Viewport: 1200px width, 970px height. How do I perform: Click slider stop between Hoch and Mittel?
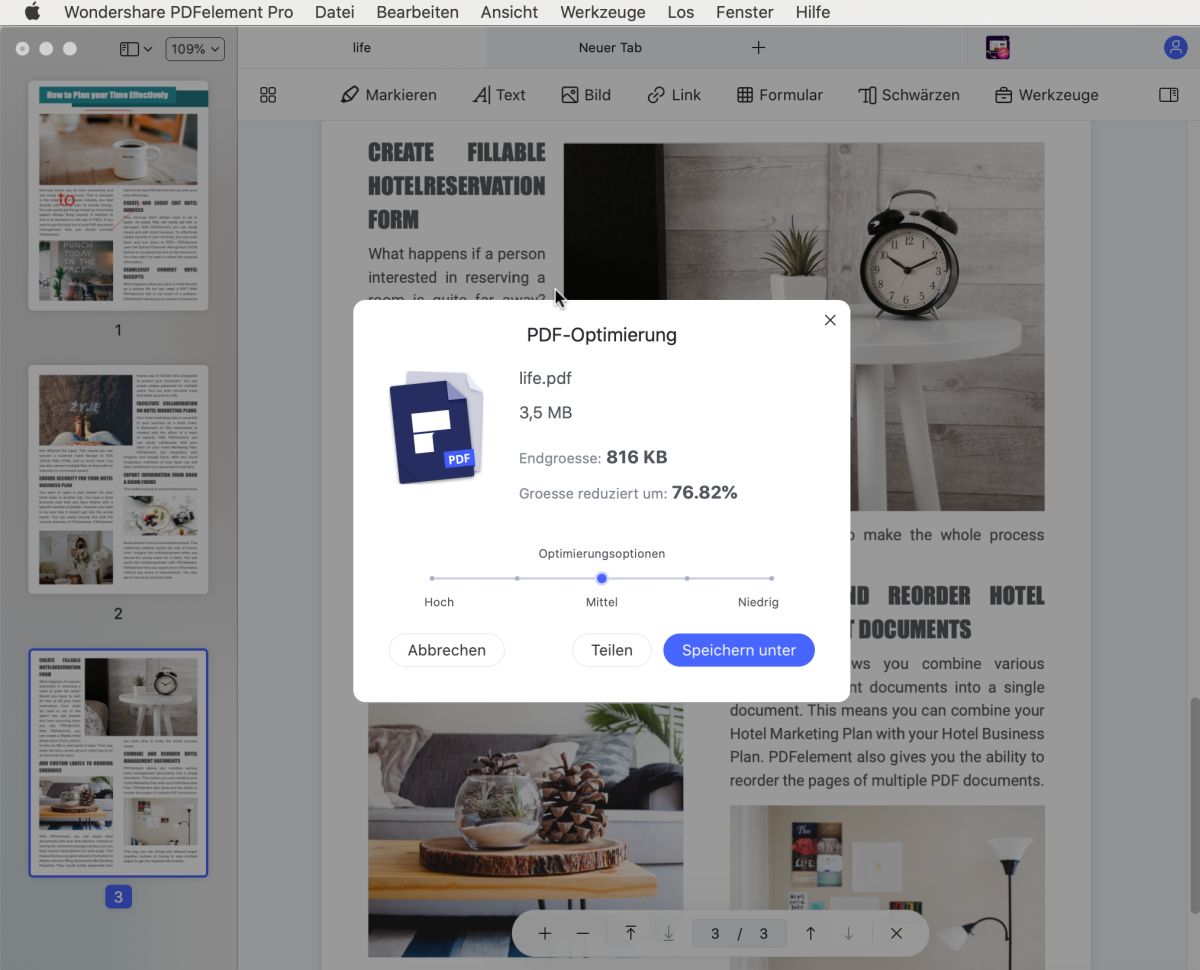[517, 578]
